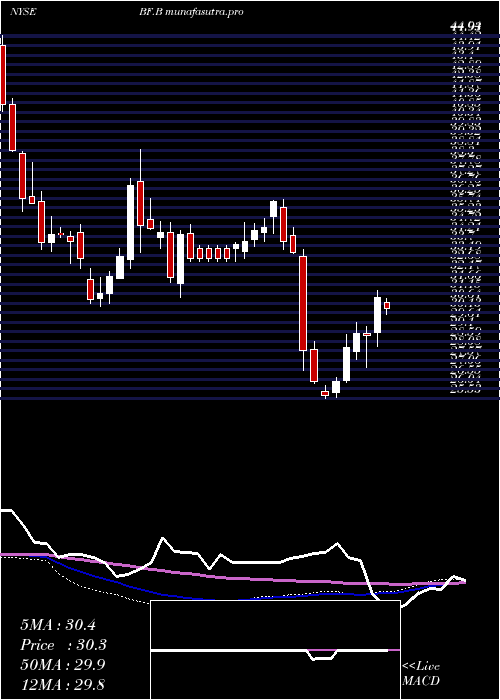Click the last small red candlestick
This screenshot has height=700, width=500.
[x=387, y=305]
